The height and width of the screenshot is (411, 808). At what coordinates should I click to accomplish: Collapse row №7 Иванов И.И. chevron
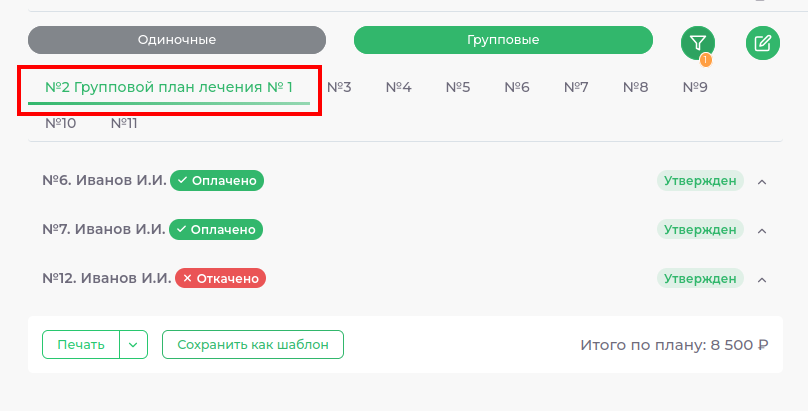click(762, 231)
